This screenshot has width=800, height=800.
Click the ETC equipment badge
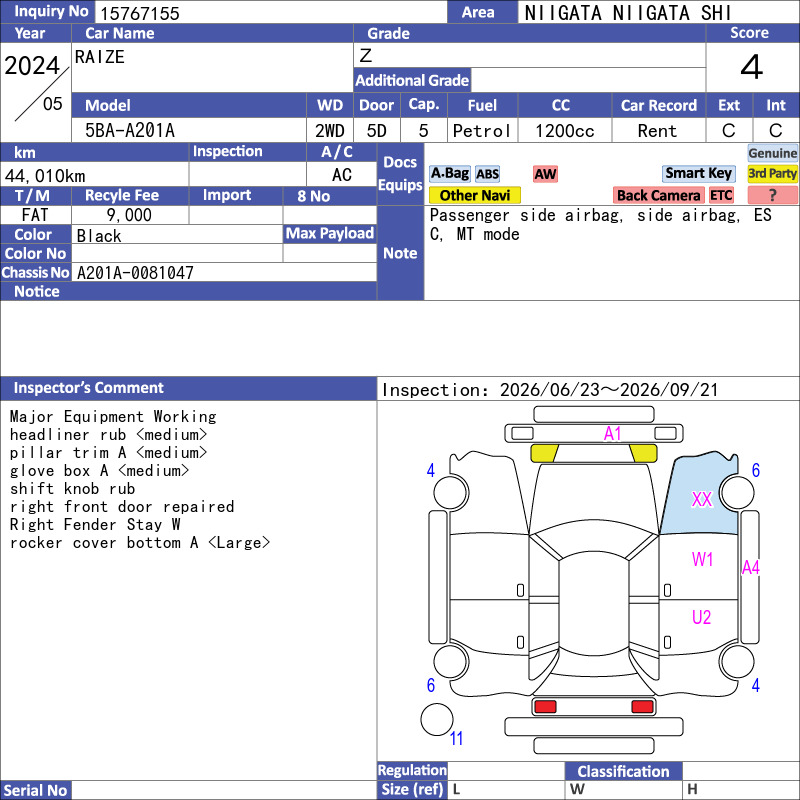(721, 195)
